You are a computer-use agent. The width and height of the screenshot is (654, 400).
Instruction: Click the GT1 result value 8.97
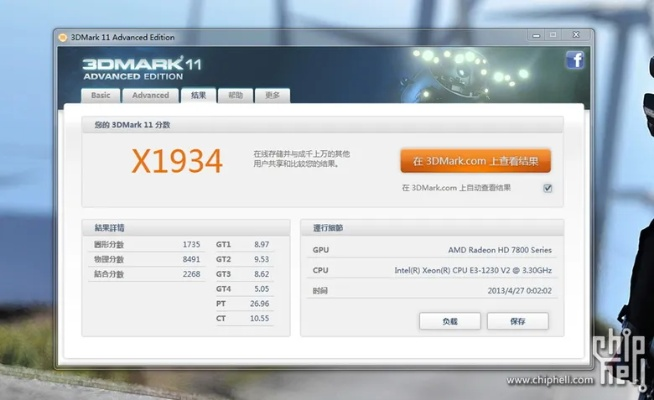click(x=261, y=244)
